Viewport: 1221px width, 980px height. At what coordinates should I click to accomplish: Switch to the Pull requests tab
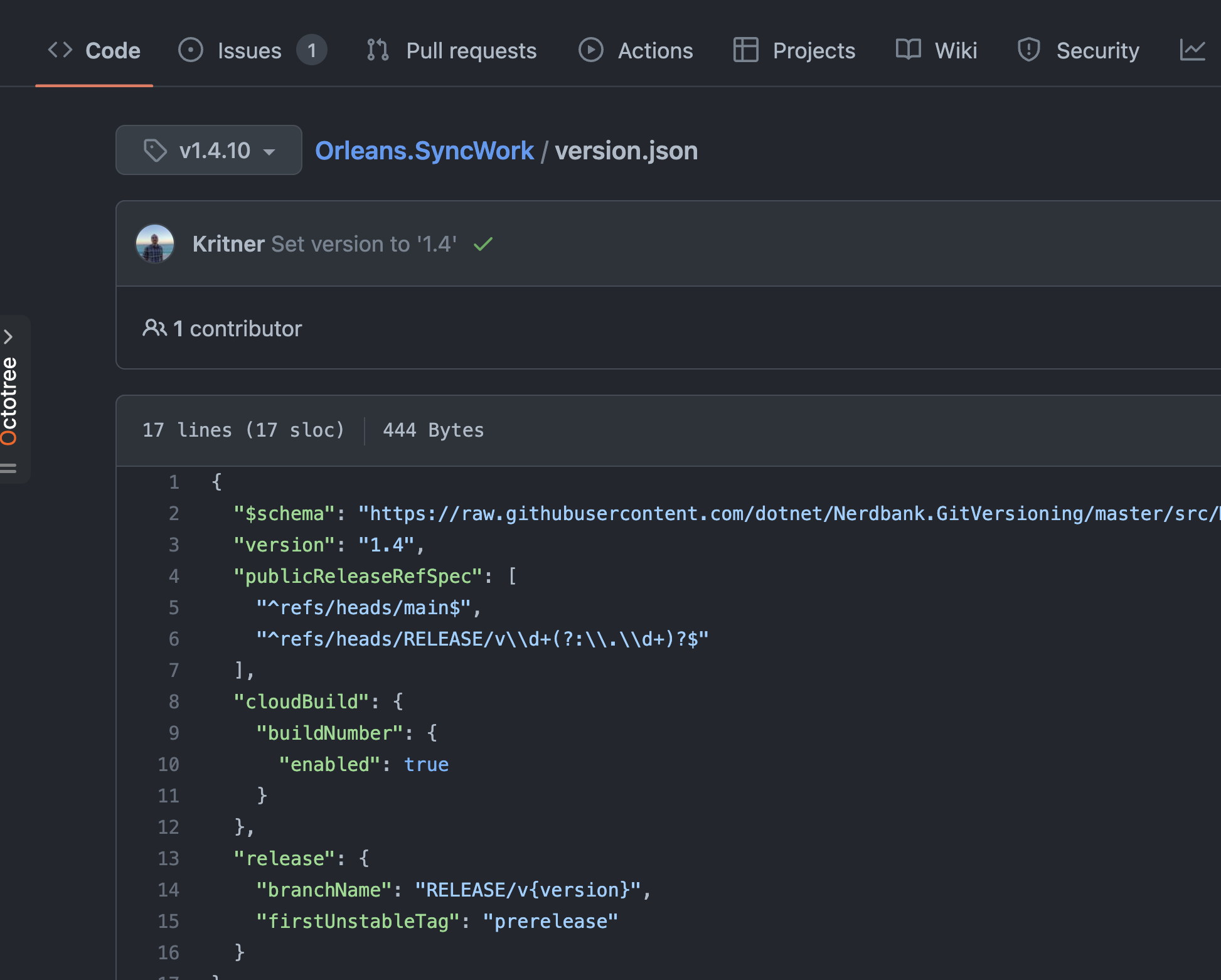[x=471, y=51]
